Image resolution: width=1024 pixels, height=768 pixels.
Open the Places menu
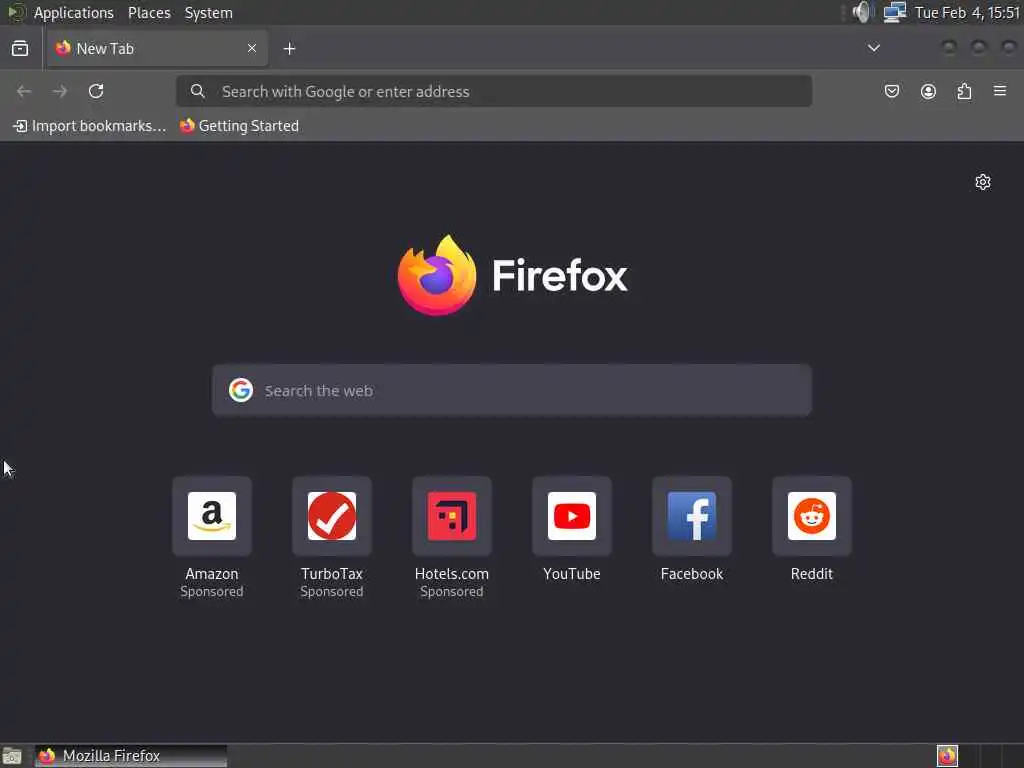(x=149, y=12)
